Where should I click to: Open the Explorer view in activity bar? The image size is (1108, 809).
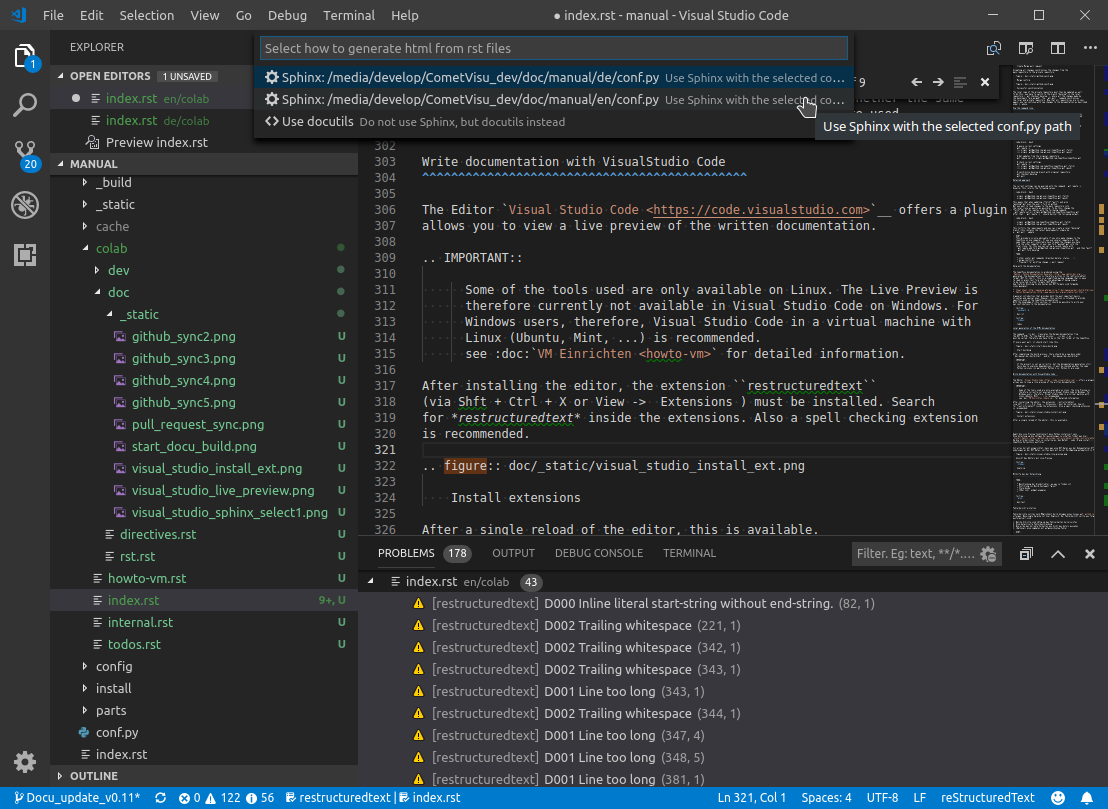point(25,57)
